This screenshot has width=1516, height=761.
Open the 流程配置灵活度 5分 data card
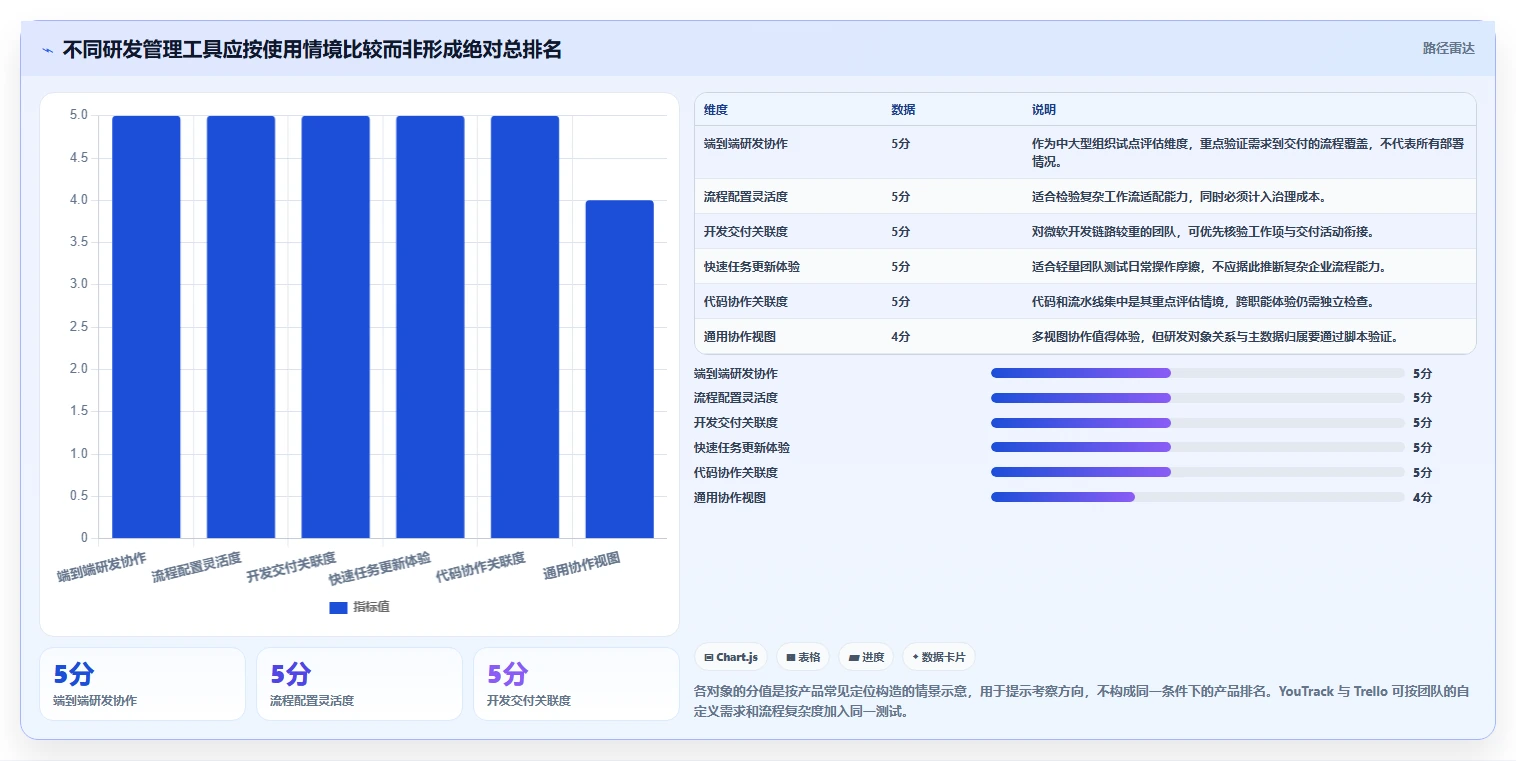(359, 684)
